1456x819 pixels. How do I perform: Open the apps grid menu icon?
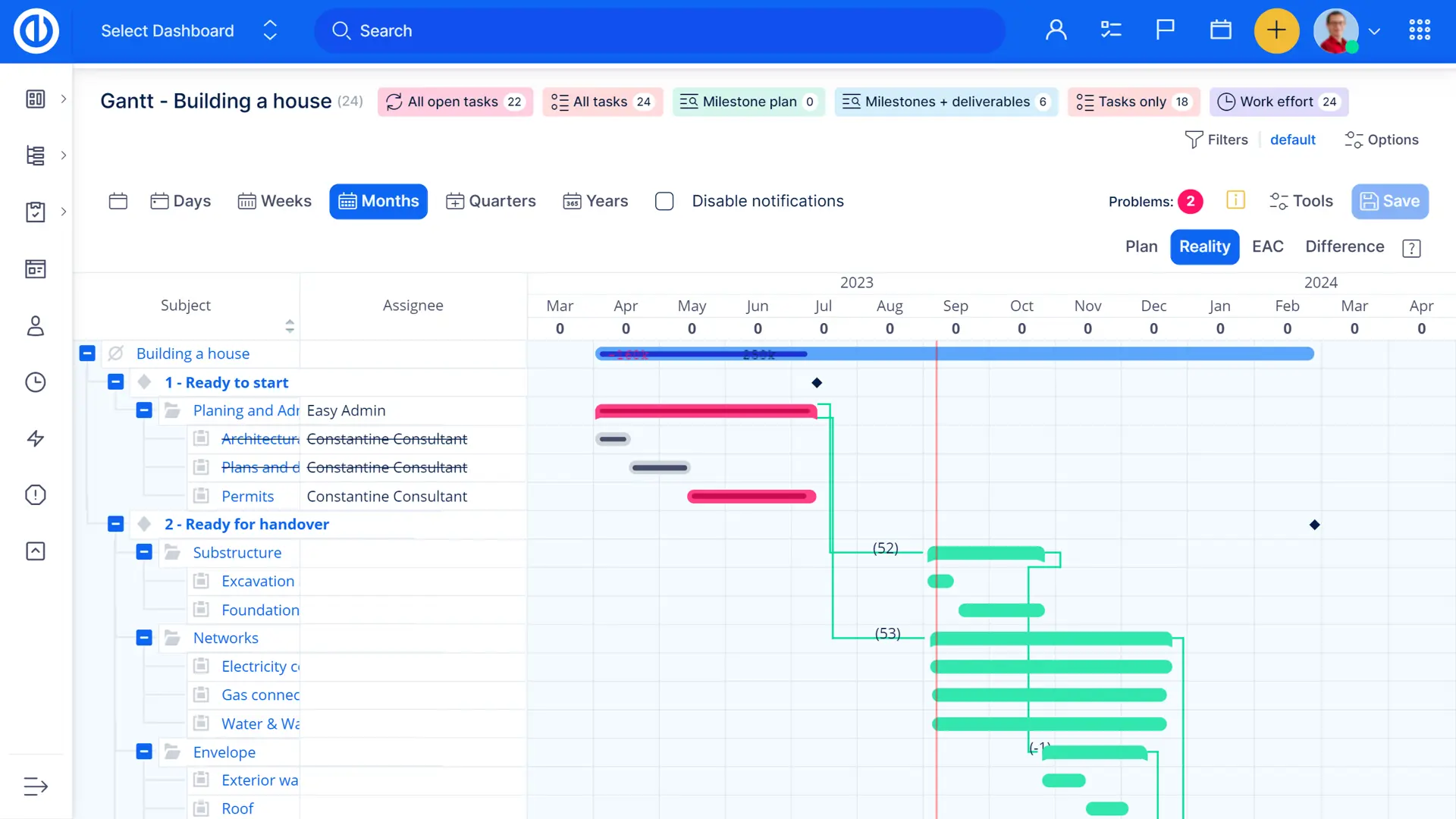pyautogui.click(x=1420, y=30)
